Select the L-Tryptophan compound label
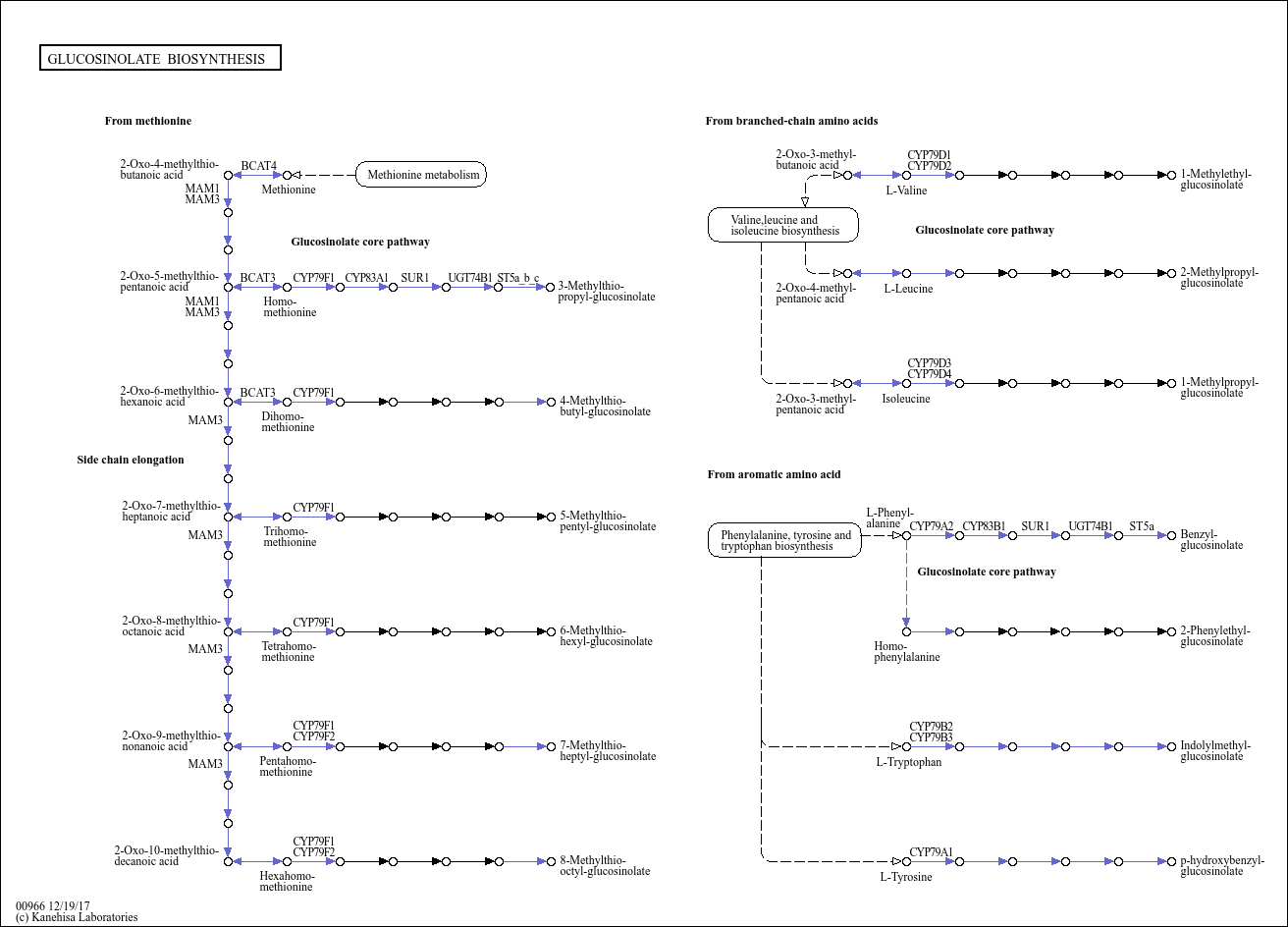The width and height of the screenshot is (1288, 927). [x=909, y=762]
